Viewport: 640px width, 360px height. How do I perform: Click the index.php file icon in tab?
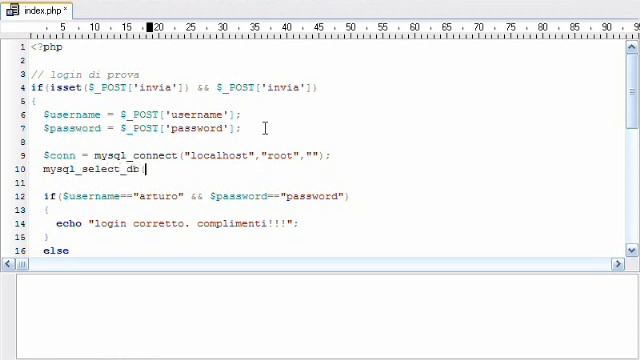tap(12, 10)
